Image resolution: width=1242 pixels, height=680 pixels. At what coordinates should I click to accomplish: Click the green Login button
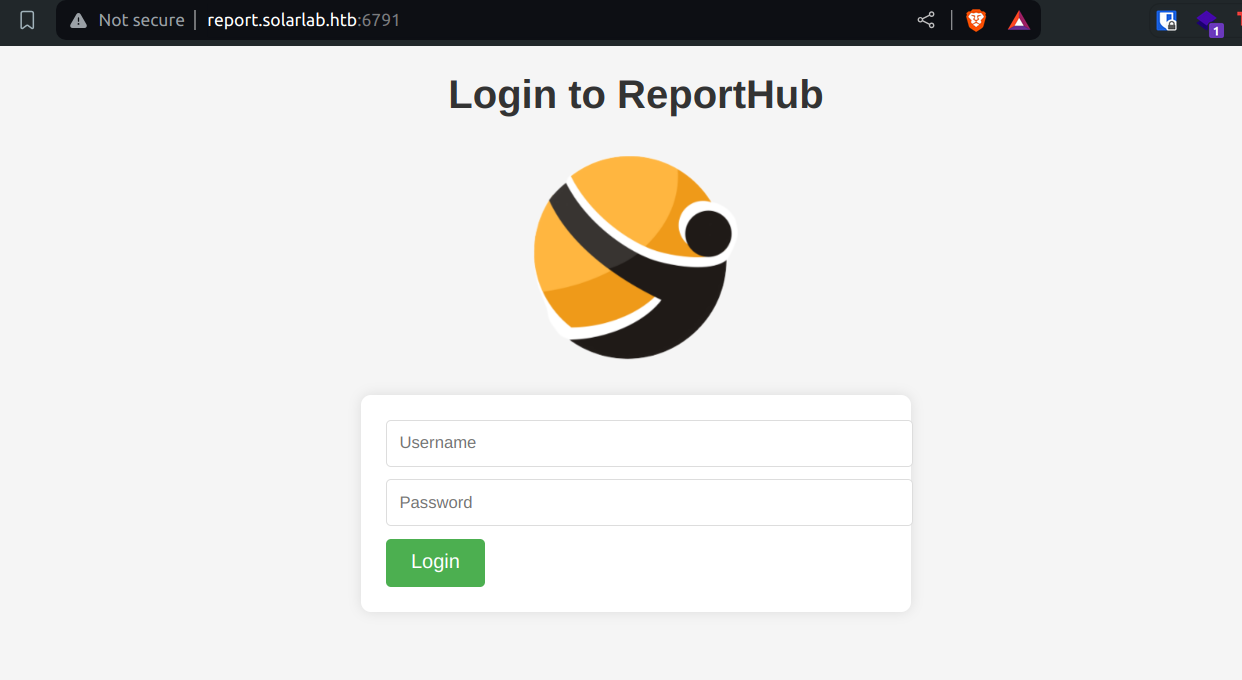[435, 563]
